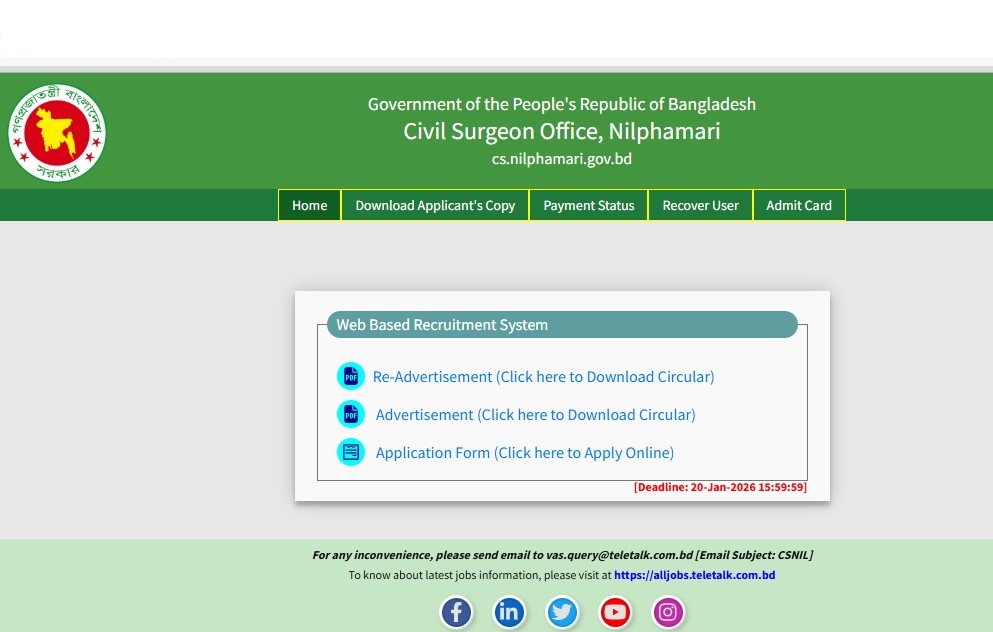Open the Recover User page
This screenshot has height=632, width=993.
coord(700,205)
